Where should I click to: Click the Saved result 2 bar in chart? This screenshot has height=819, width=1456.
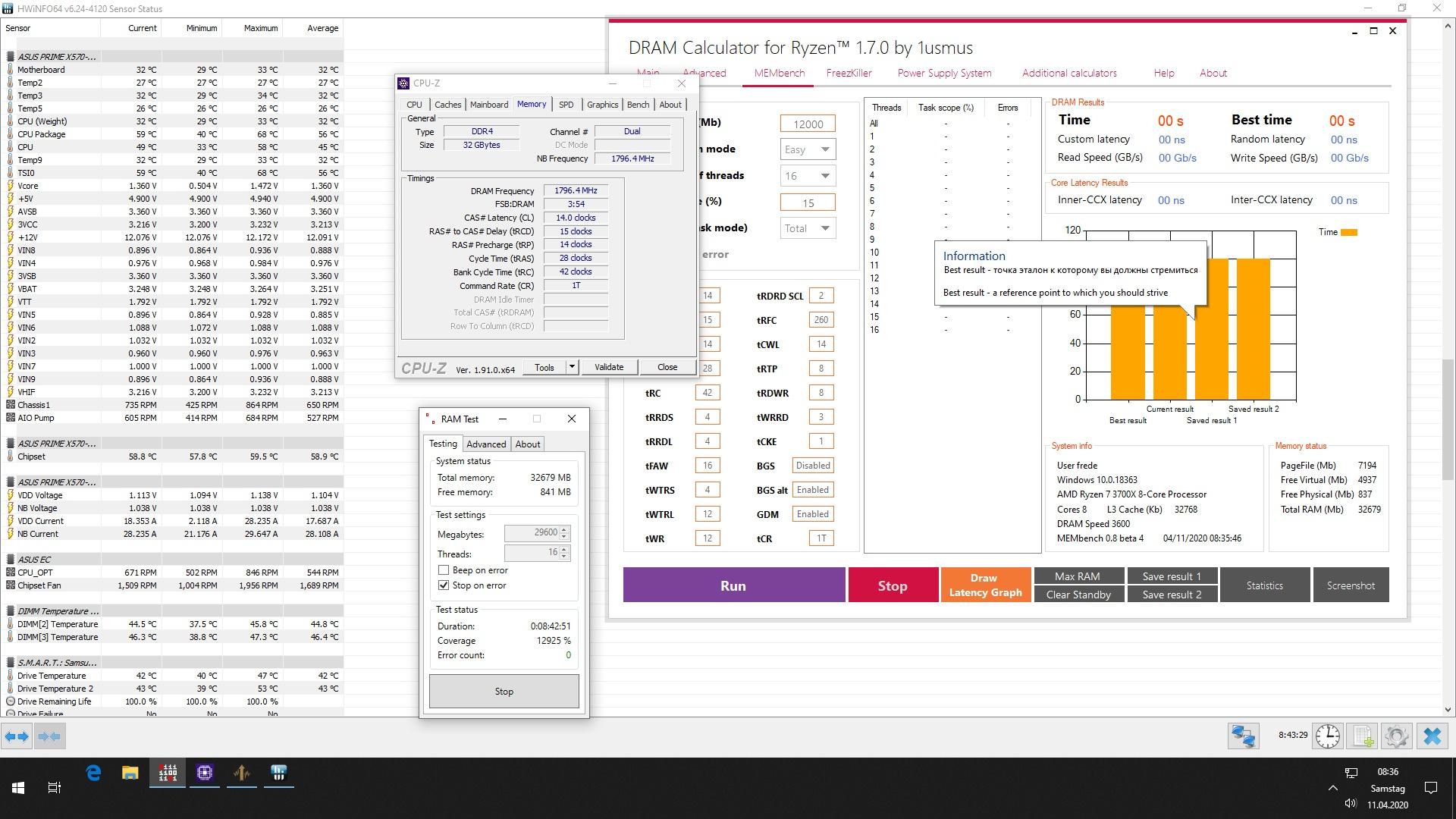pyautogui.click(x=1254, y=329)
